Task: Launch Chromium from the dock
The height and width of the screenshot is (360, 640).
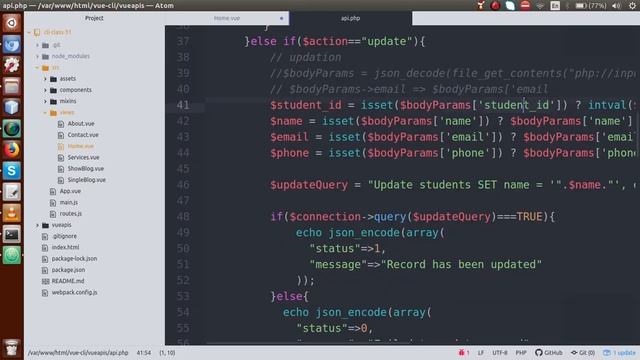Action: pos(11,44)
